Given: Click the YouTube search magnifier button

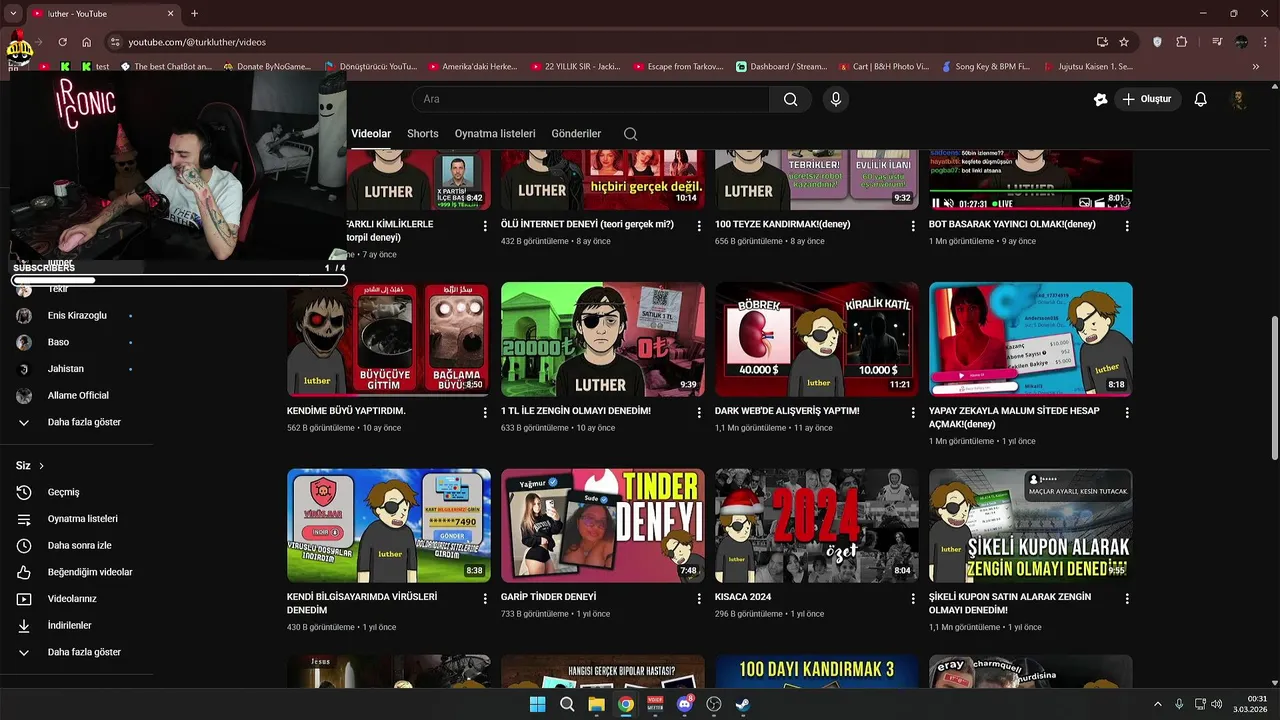Looking at the screenshot, I should [x=791, y=99].
